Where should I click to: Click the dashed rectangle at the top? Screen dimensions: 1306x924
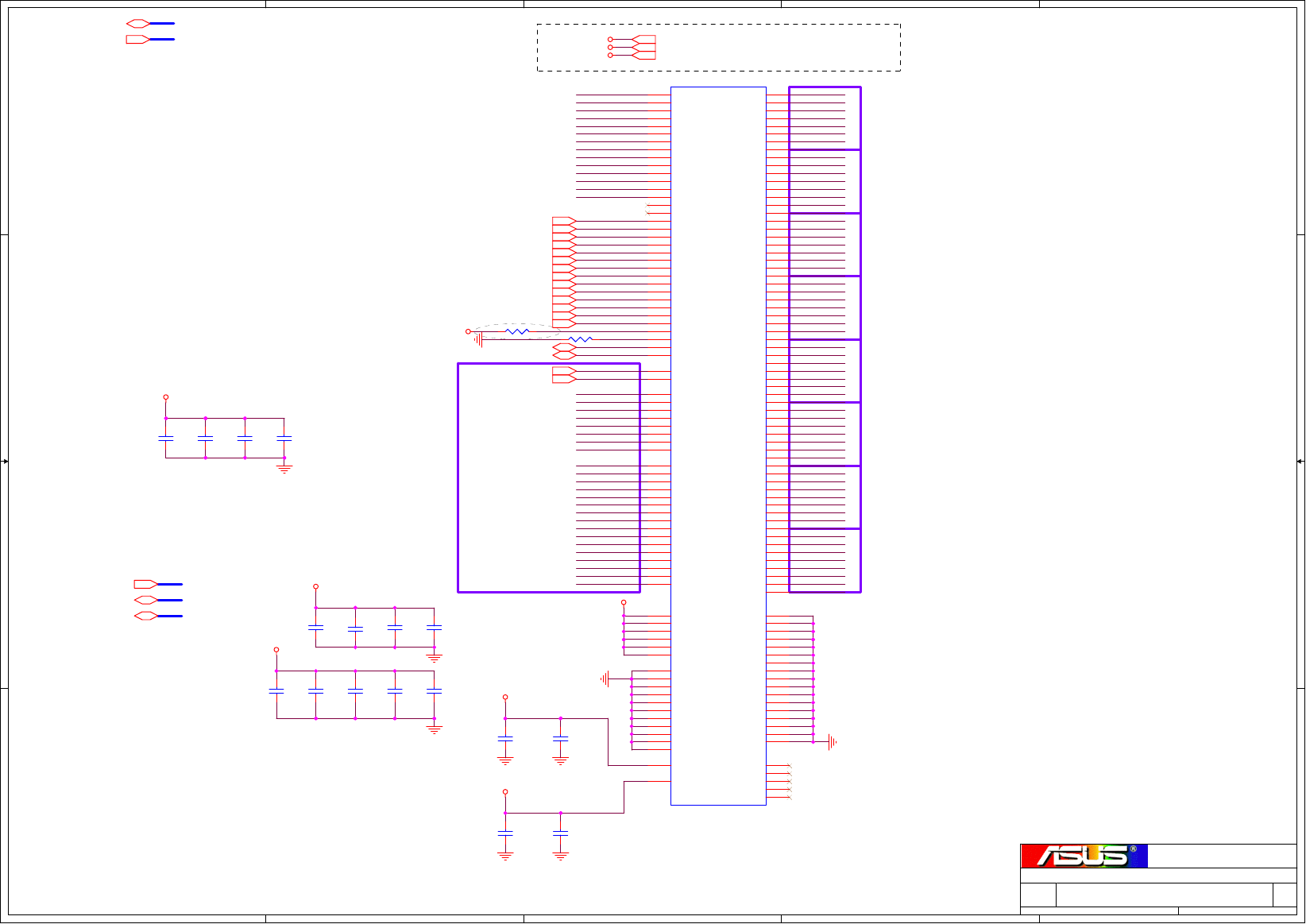tap(719, 48)
